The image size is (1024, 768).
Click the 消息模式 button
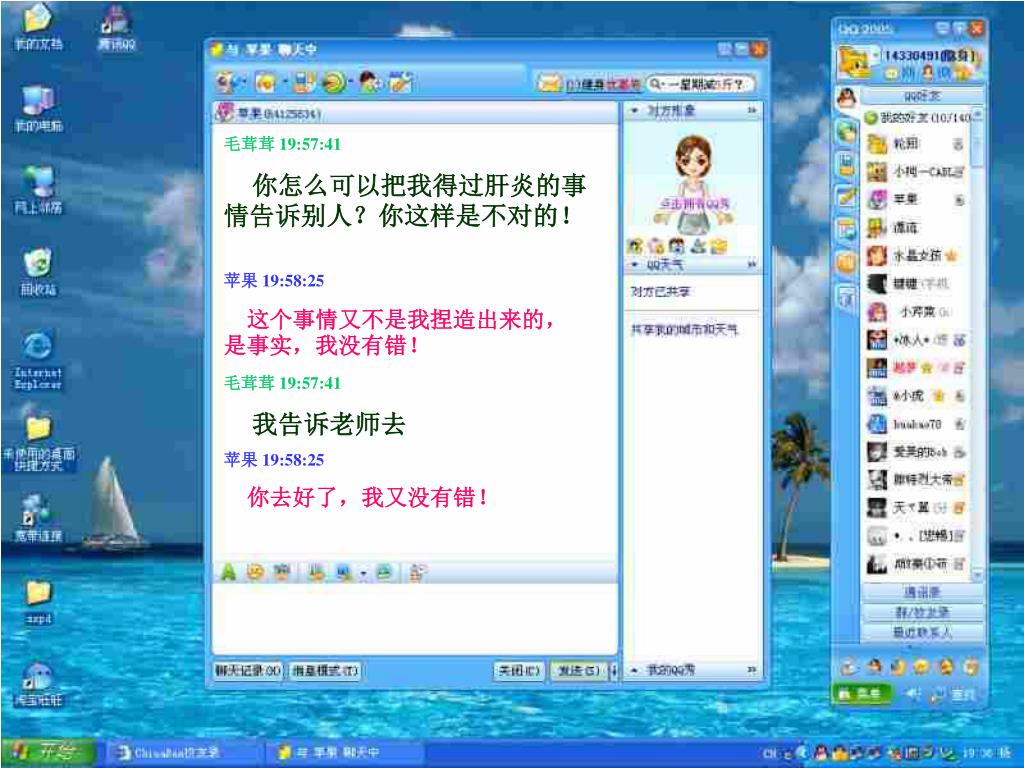(x=324, y=671)
